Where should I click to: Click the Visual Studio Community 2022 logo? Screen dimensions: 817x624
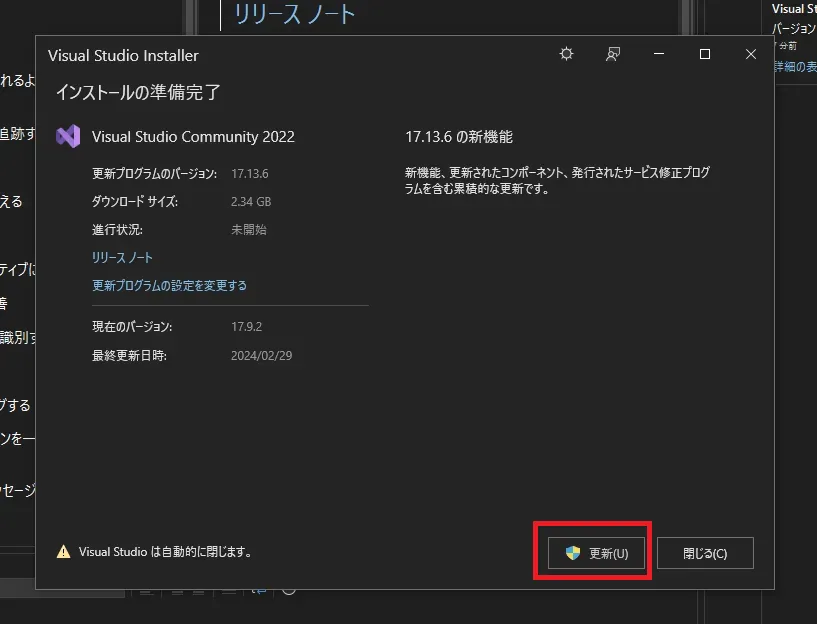pyautogui.click(x=68, y=136)
